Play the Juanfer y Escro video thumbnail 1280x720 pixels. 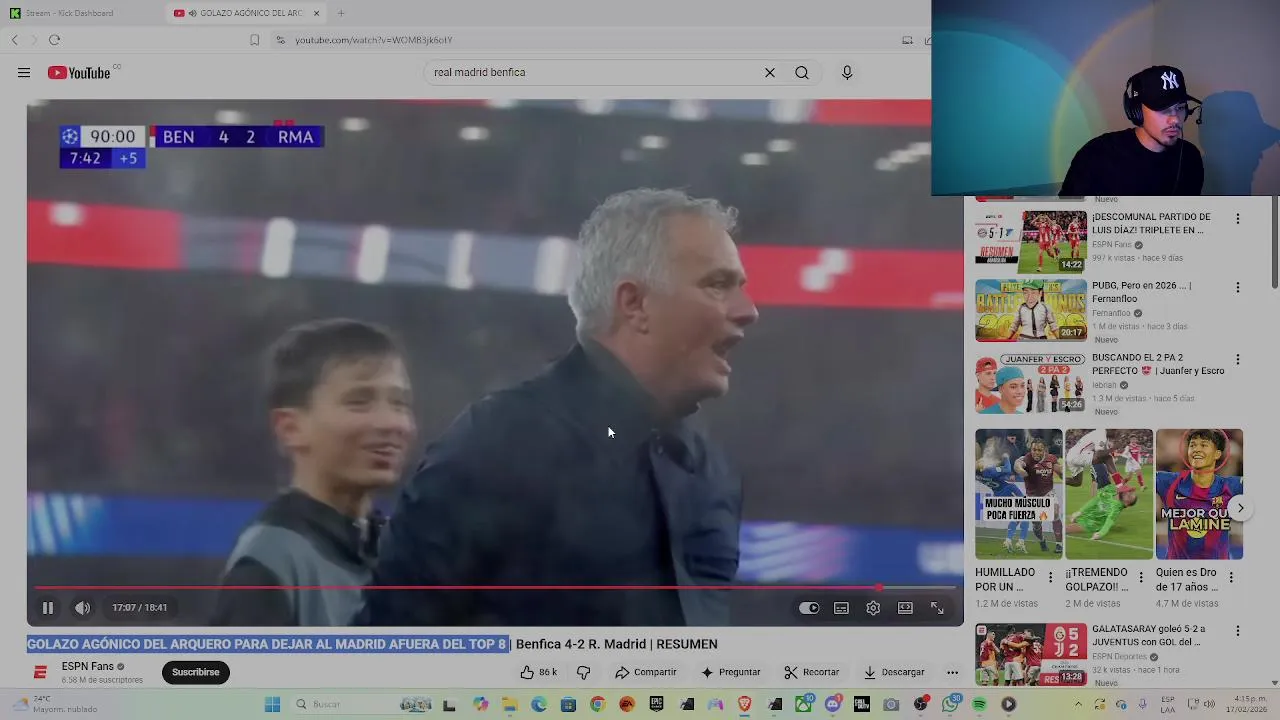point(1031,382)
